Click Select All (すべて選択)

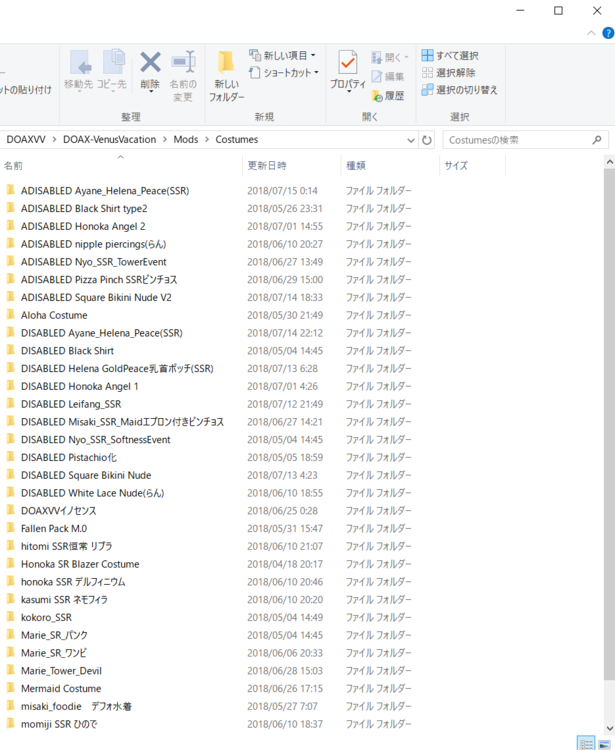pos(450,55)
